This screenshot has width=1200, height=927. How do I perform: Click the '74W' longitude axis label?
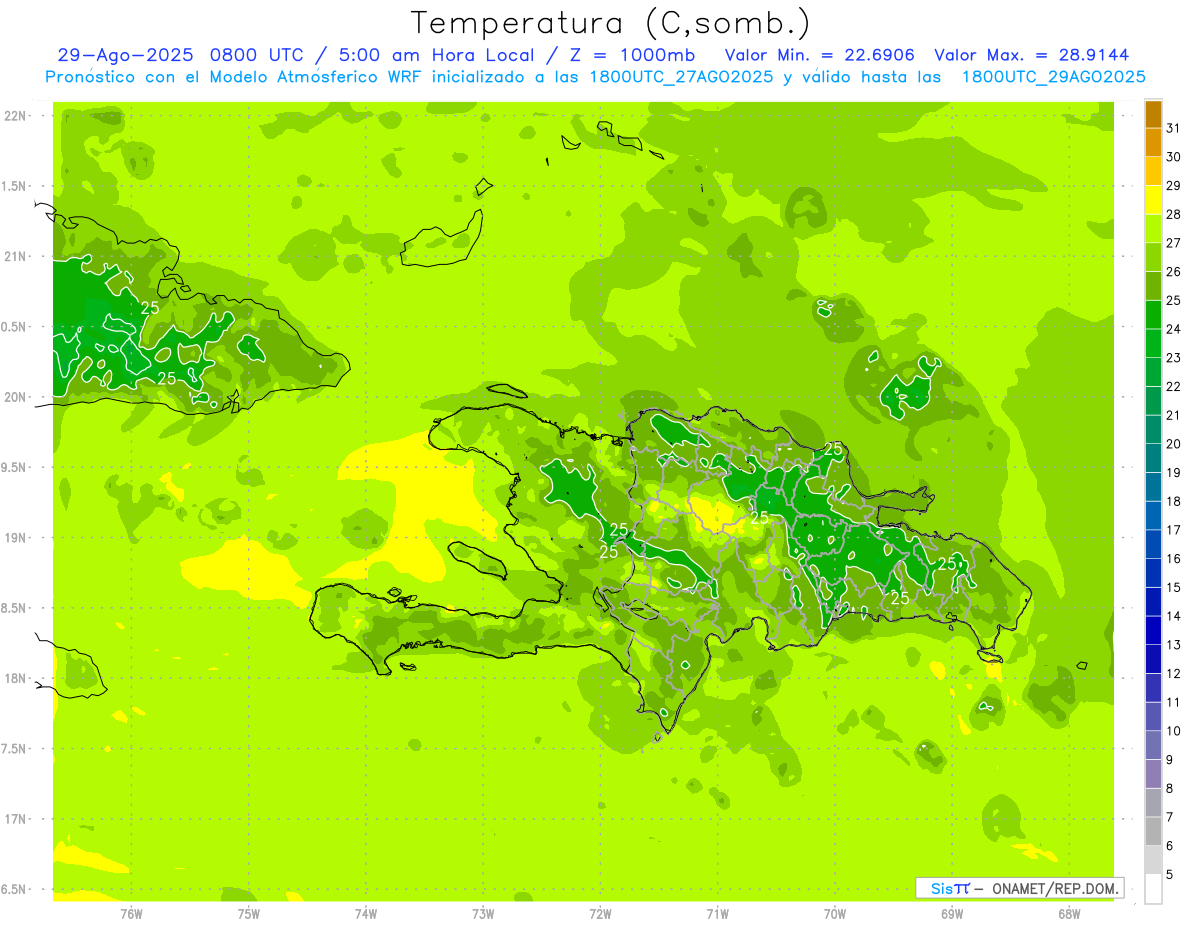[x=366, y=913]
